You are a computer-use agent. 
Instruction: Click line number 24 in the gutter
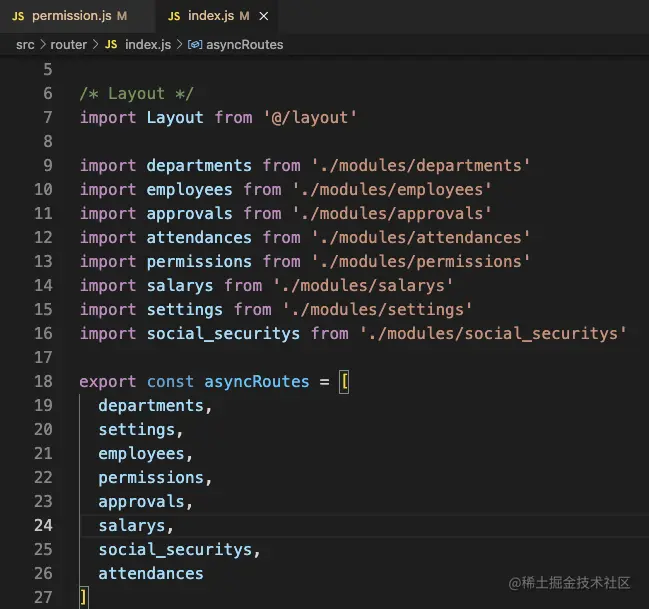43,525
